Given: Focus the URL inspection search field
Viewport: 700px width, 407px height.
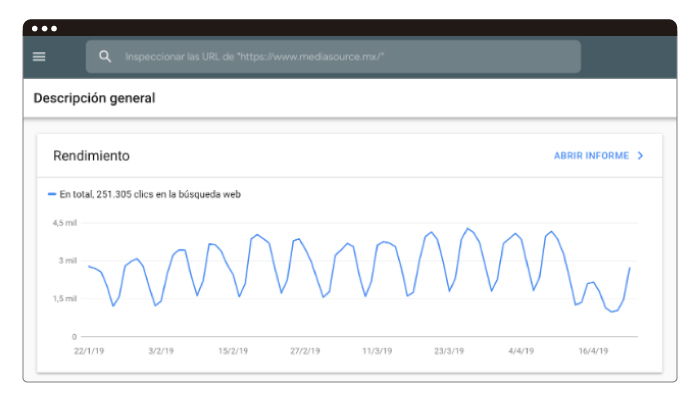Looking at the screenshot, I should tap(333, 57).
